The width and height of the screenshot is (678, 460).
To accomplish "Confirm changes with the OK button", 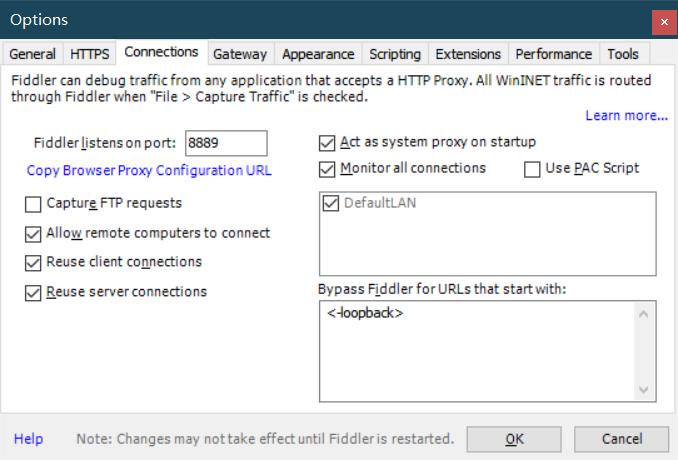I will click(514, 439).
